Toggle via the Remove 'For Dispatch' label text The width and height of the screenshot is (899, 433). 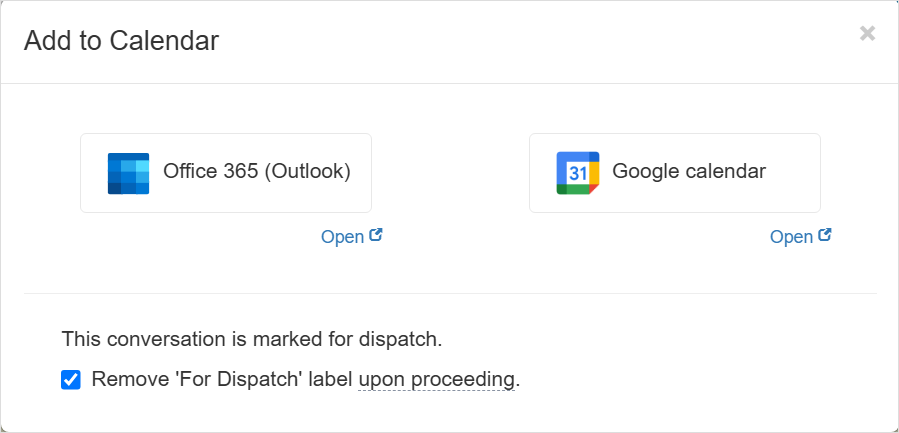coord(306,379)
